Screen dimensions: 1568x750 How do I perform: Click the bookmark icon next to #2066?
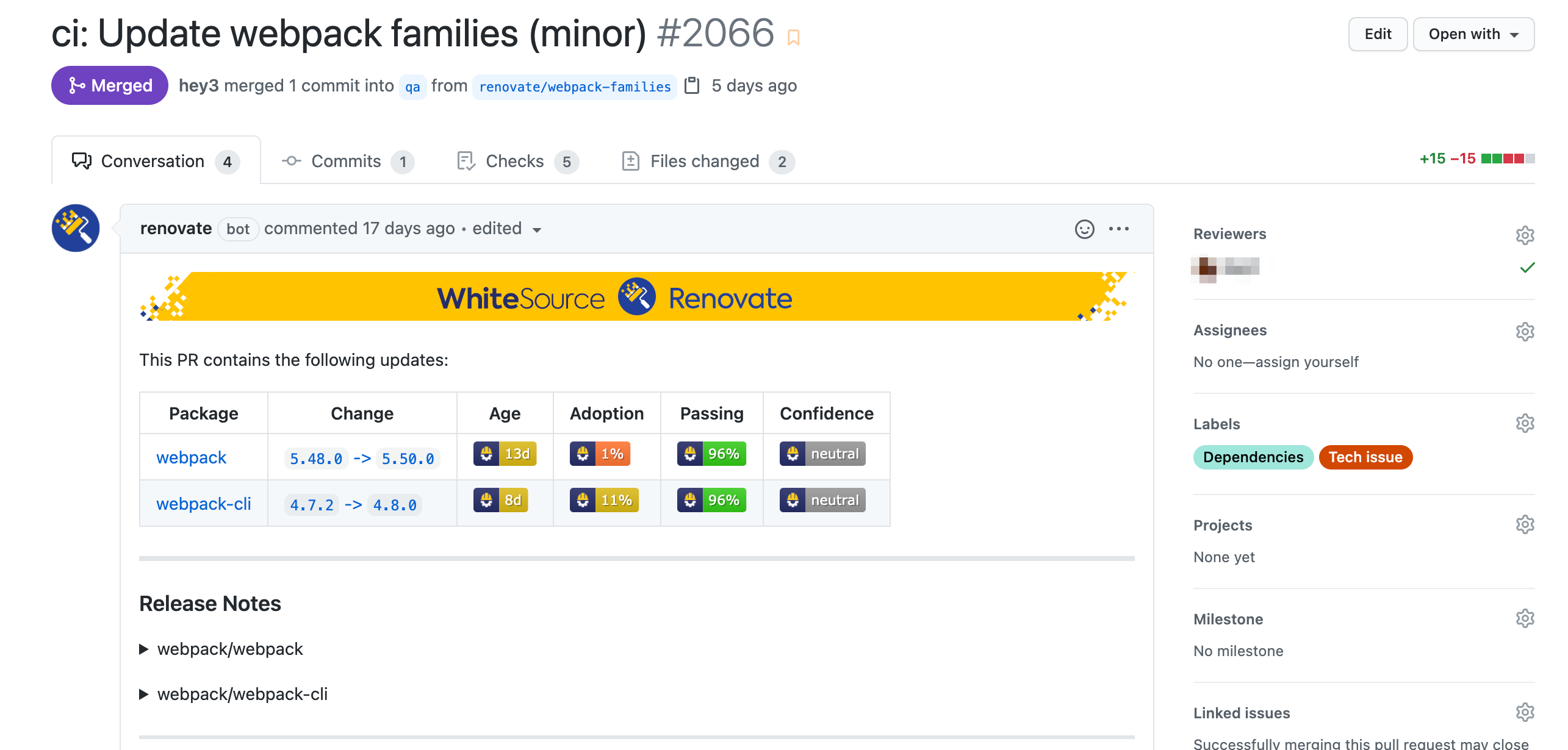(x=793, y=37)
